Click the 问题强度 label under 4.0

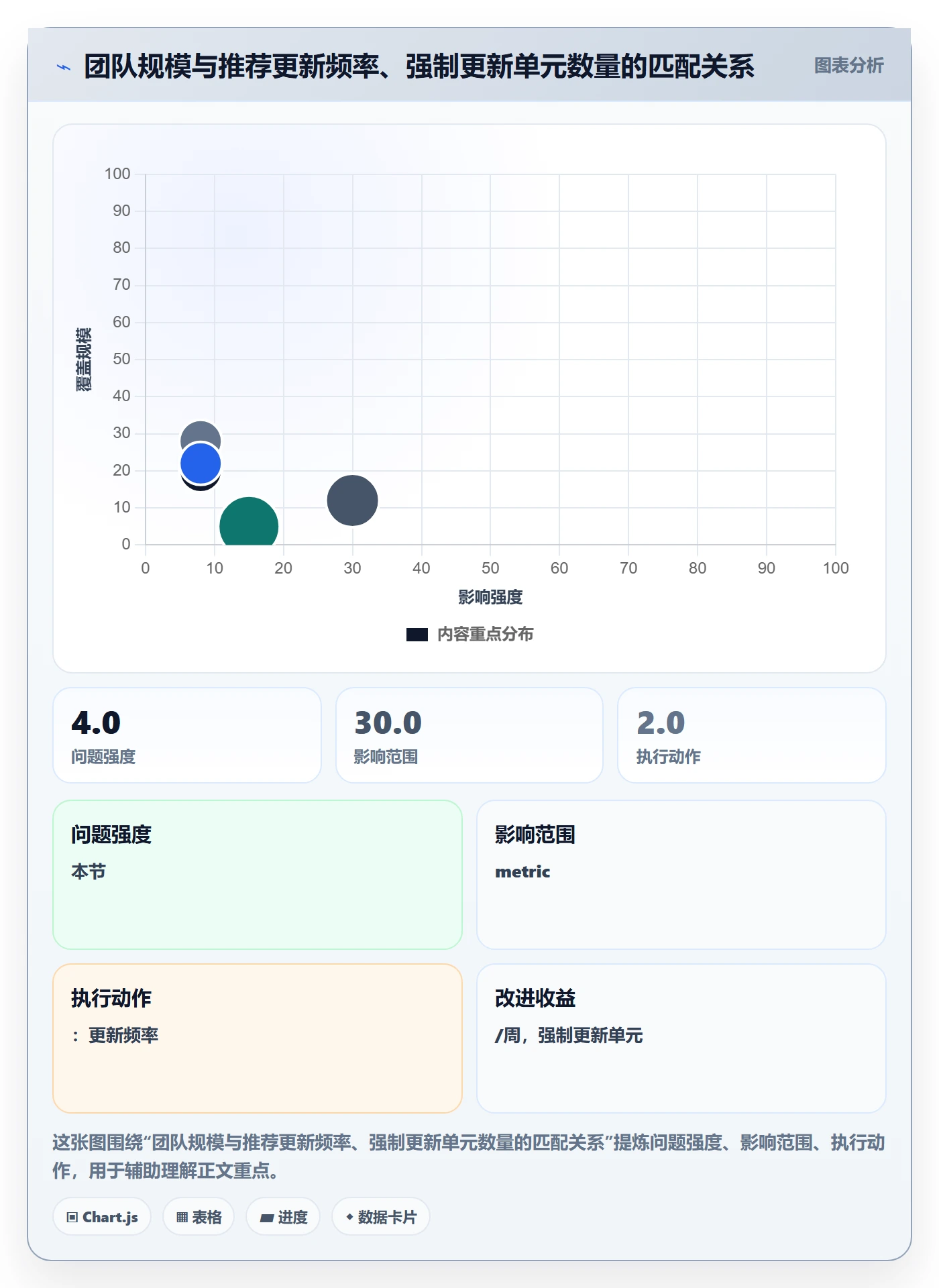coord(103,757)
